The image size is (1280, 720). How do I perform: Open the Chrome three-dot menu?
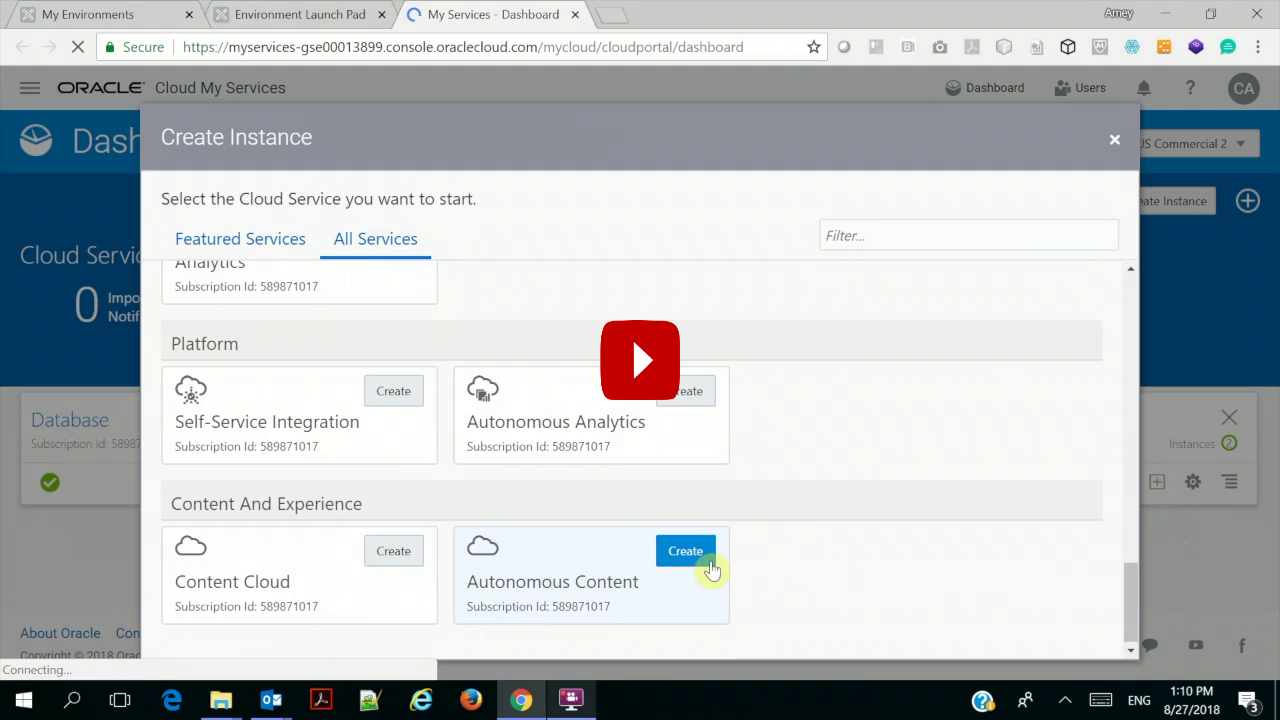coord(1258,47)
